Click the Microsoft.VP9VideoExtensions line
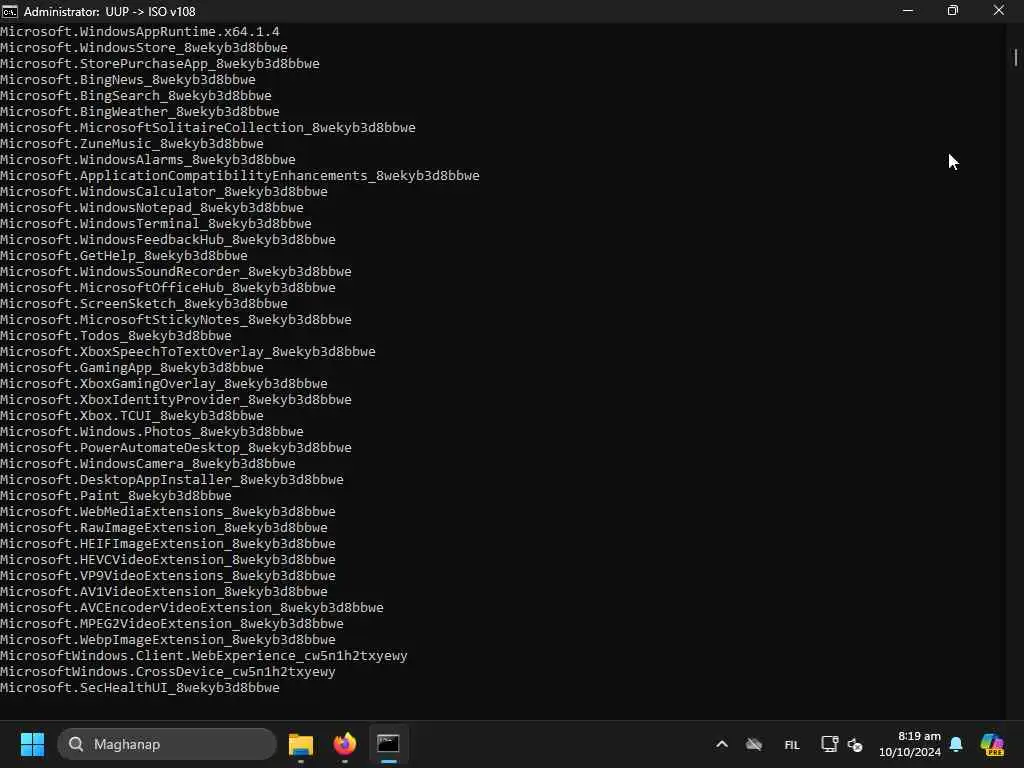Viewport: 1024px width, 768px height. [x=168, y=575]
